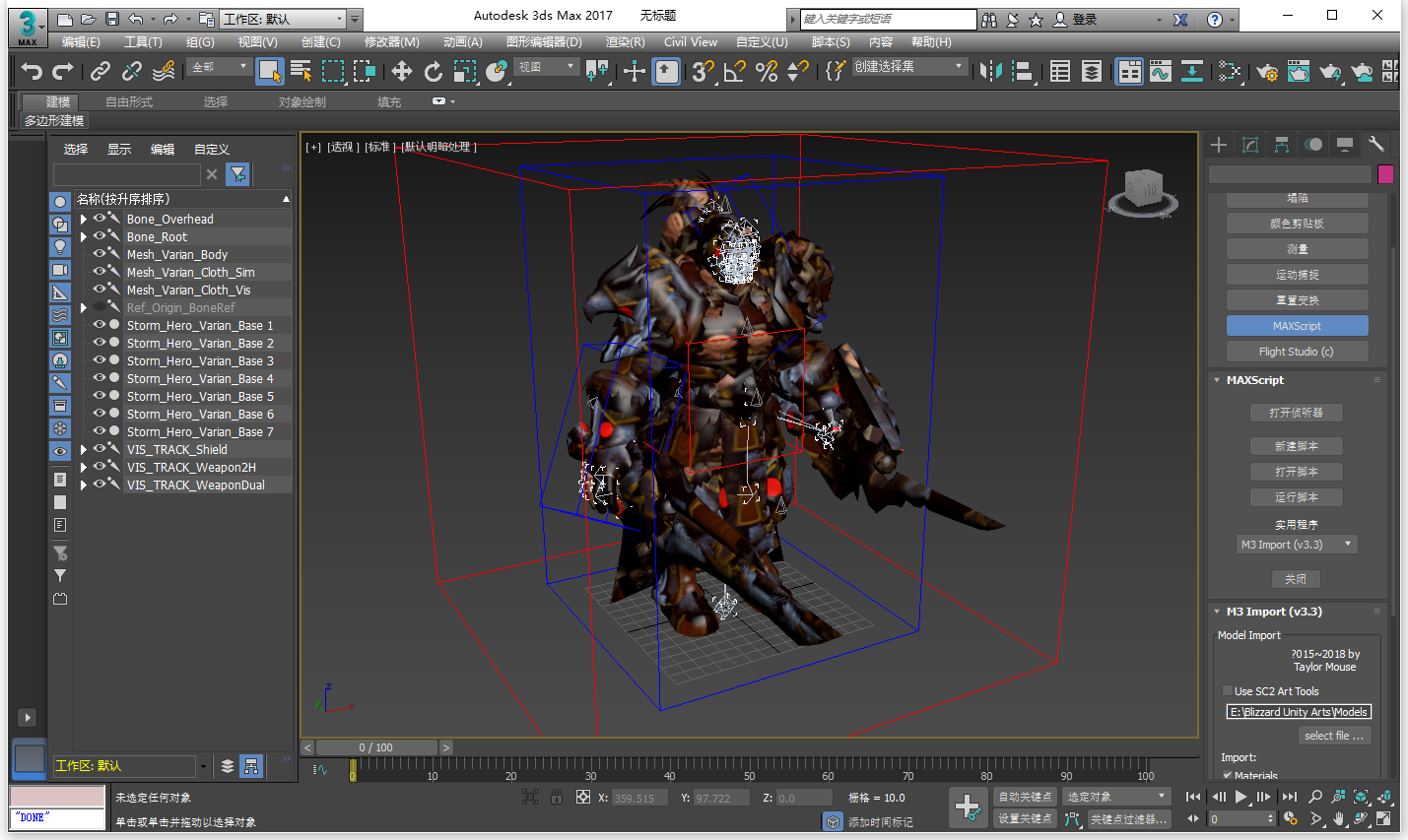Click the pink MAXScript mini listener box
Image resolution: width=1408 pixels, height=840 pixels.
(57, 796)
